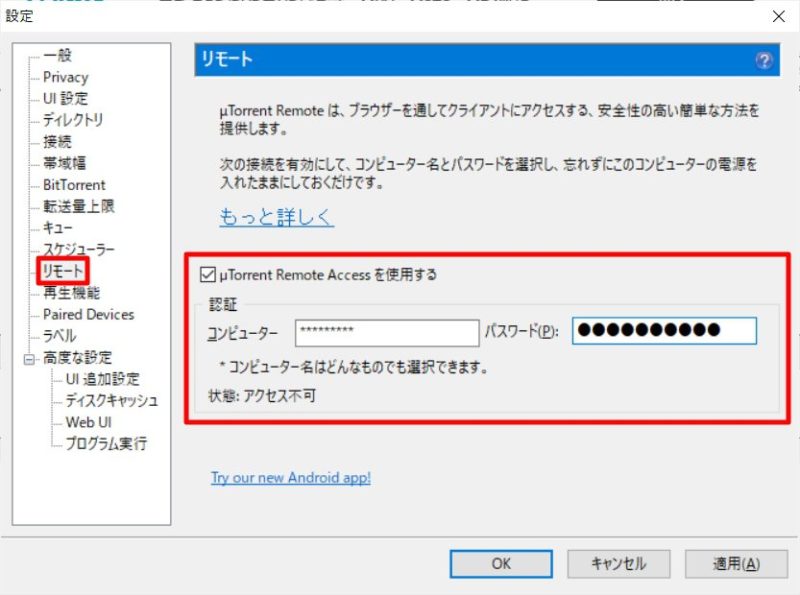Open the Try our new Android app link
Image resolution: width=800 pixels, height=595 pixels.
[291, 478]
